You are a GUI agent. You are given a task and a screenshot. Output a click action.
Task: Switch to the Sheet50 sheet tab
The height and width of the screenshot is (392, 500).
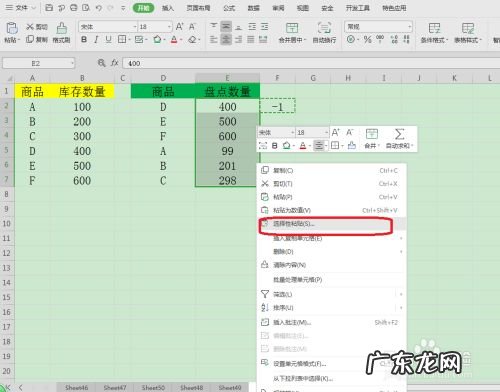[x=153, y=387]
